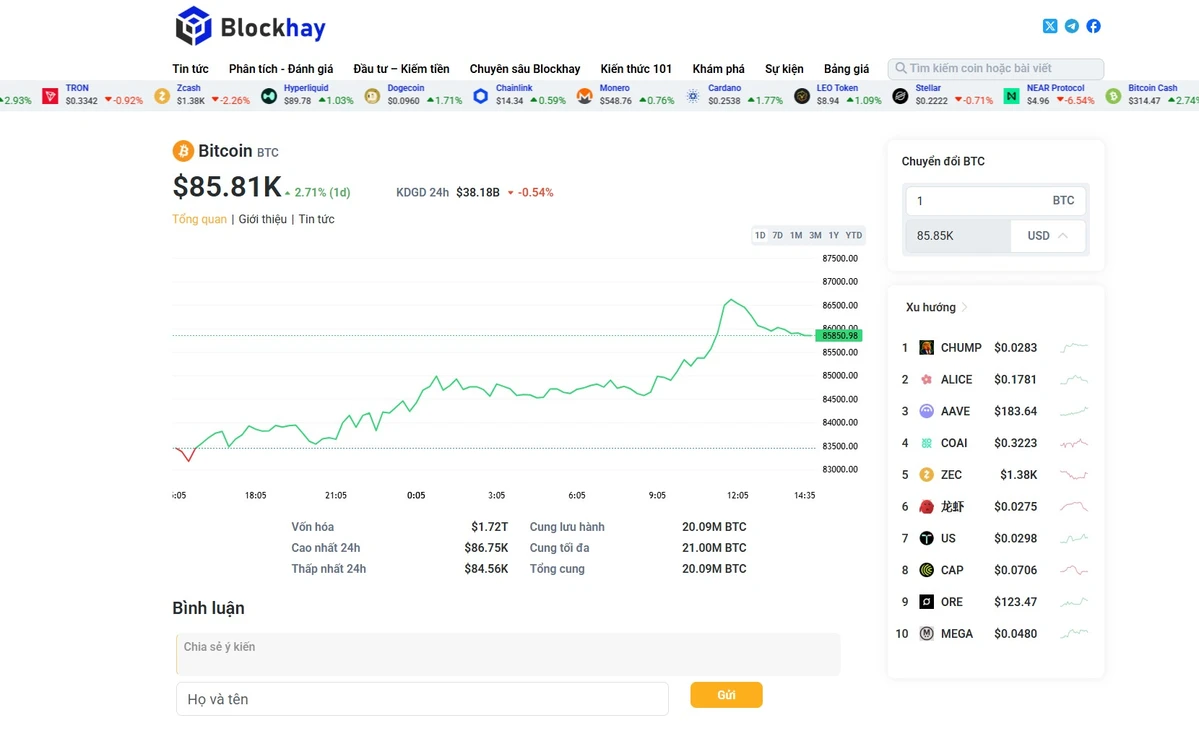1199x731 pixels.
Task: Click the Monero icon in ticker
Action: 584,96
